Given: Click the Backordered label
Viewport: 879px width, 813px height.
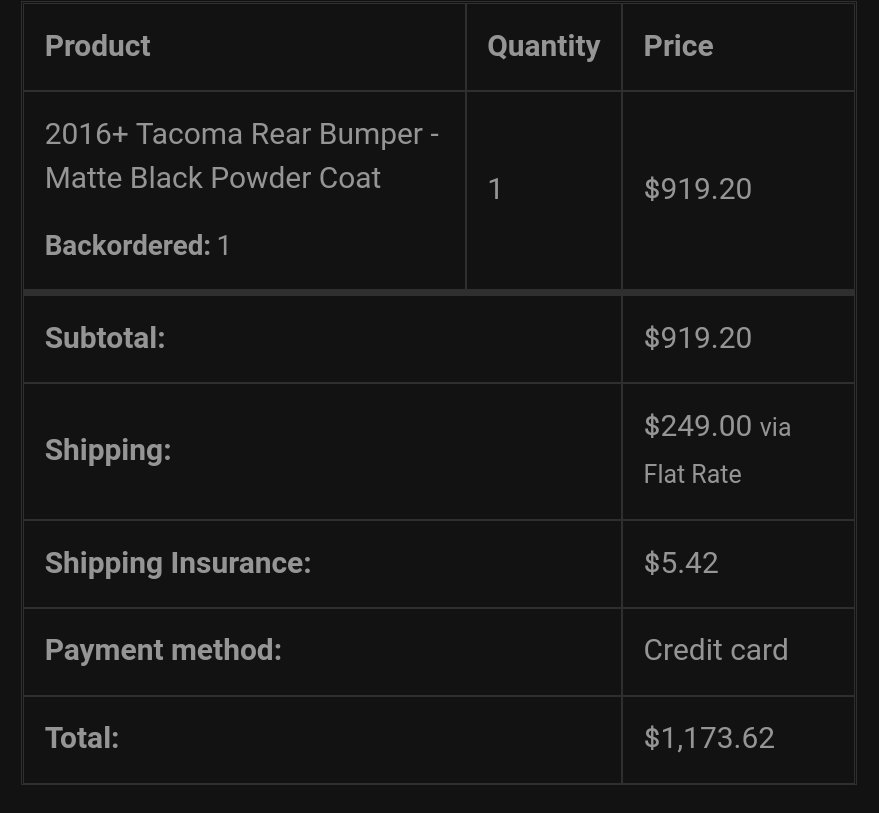Looking at the screenshot, I should (128, 246).
